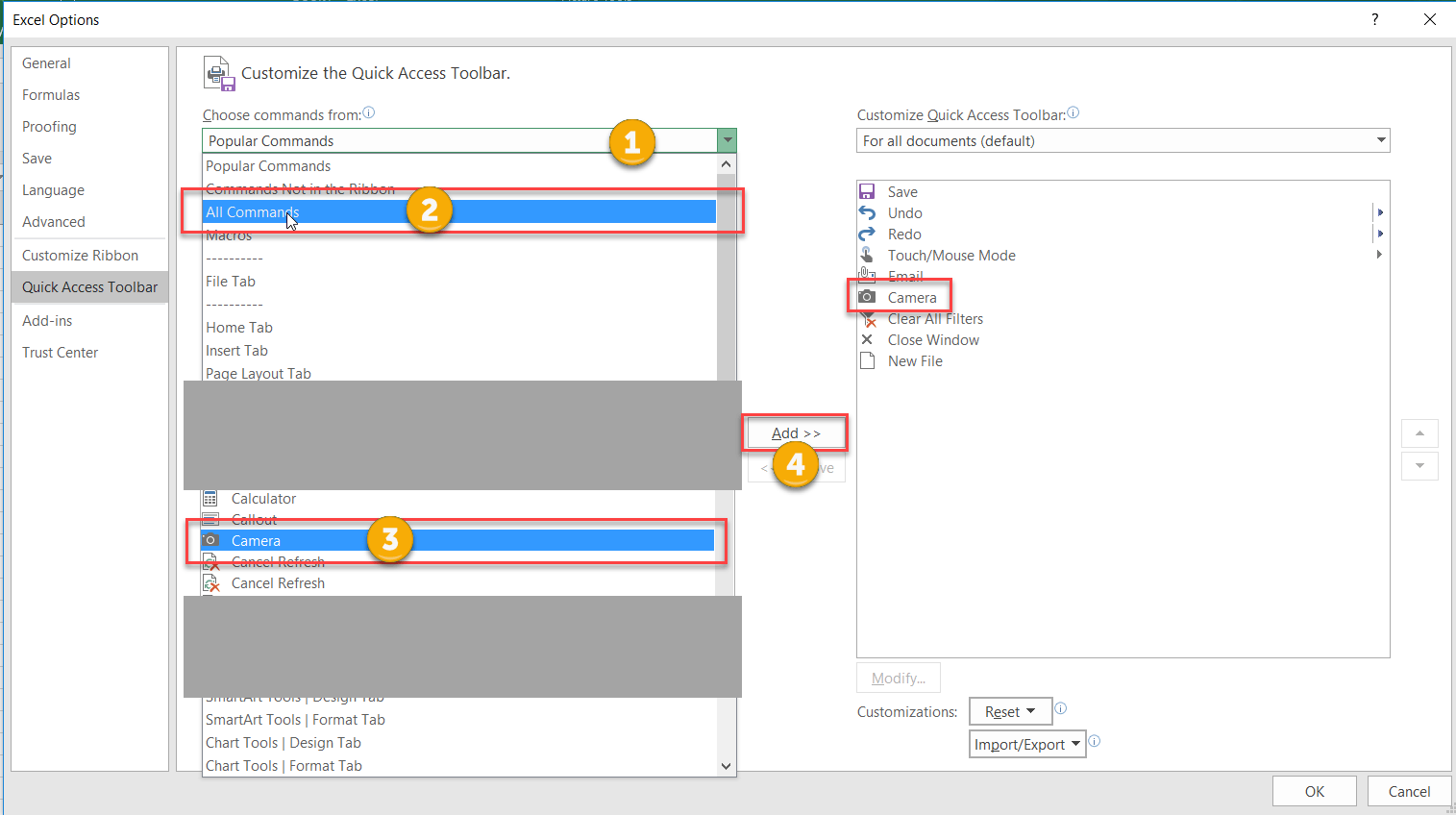Screen dimensions: 1456x815
Task: Open the Import/Export dropdown button
Action: pos(1027,744)
